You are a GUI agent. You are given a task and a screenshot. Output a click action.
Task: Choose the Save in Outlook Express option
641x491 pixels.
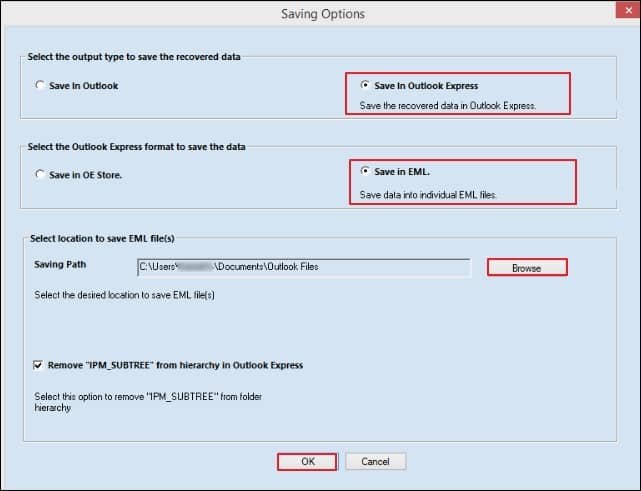[365, 85]
